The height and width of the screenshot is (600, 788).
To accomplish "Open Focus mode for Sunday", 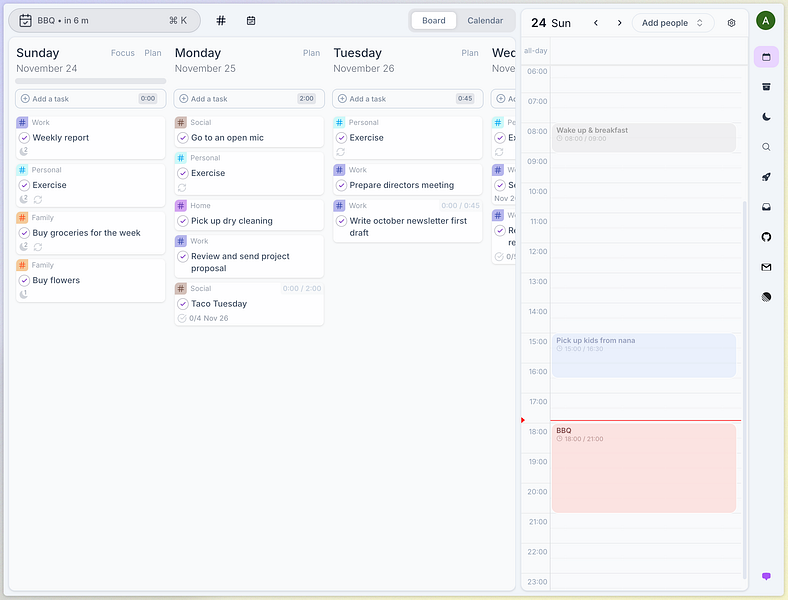I will pos(123,53).
